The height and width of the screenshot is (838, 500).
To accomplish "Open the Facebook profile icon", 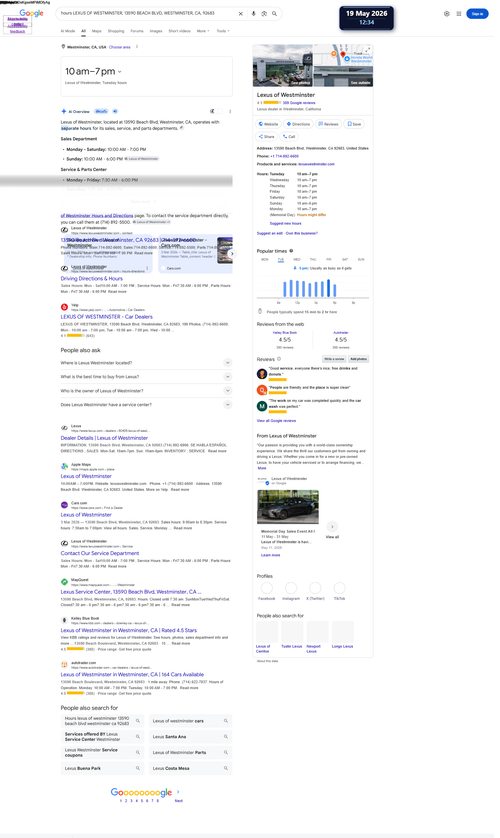I will coord(267,588).
